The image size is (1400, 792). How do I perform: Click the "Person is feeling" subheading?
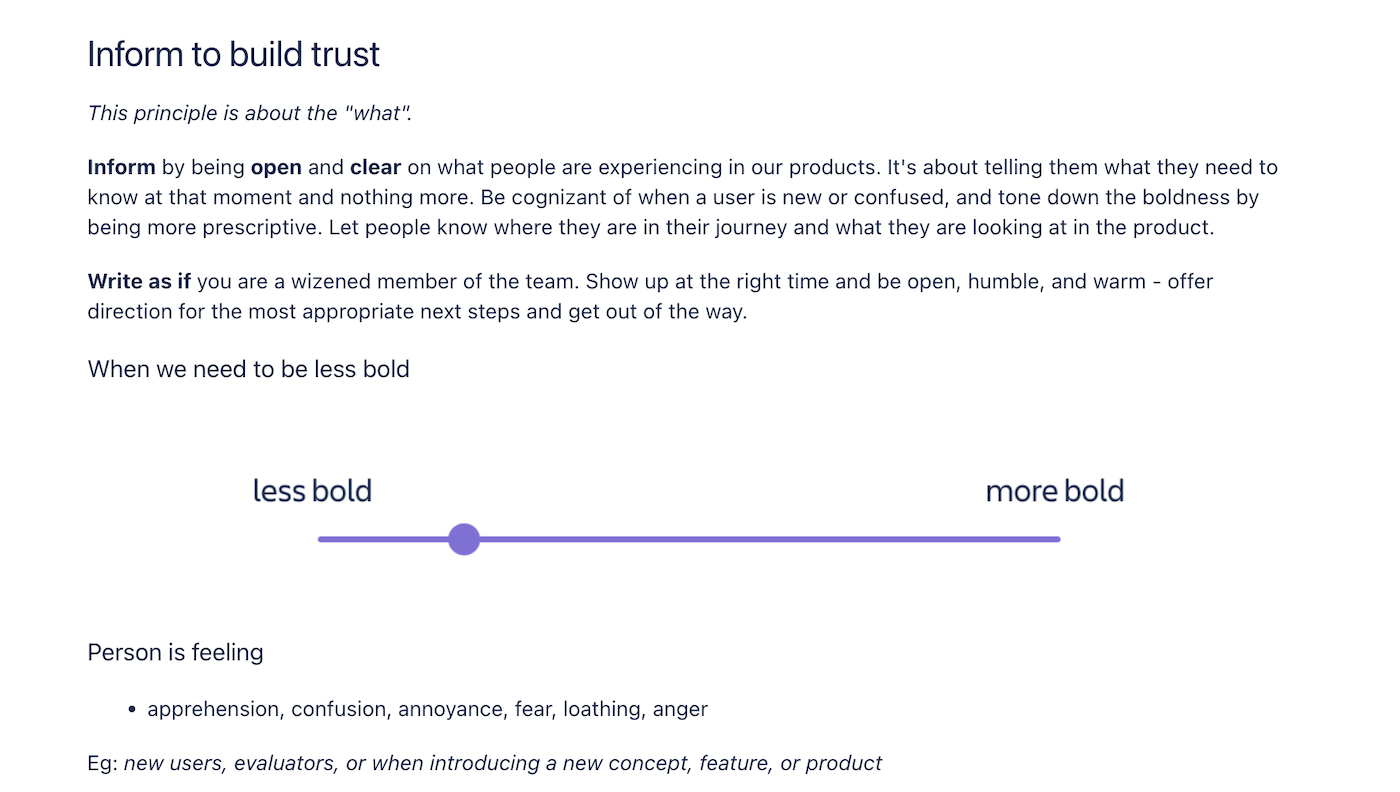point(176,653)
